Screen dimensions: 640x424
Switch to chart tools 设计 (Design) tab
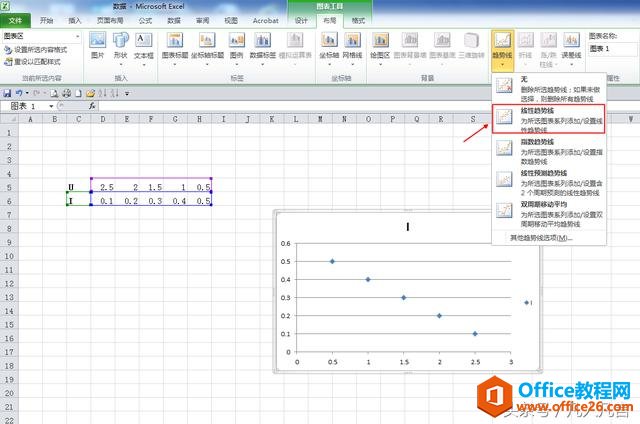point(301,20)
